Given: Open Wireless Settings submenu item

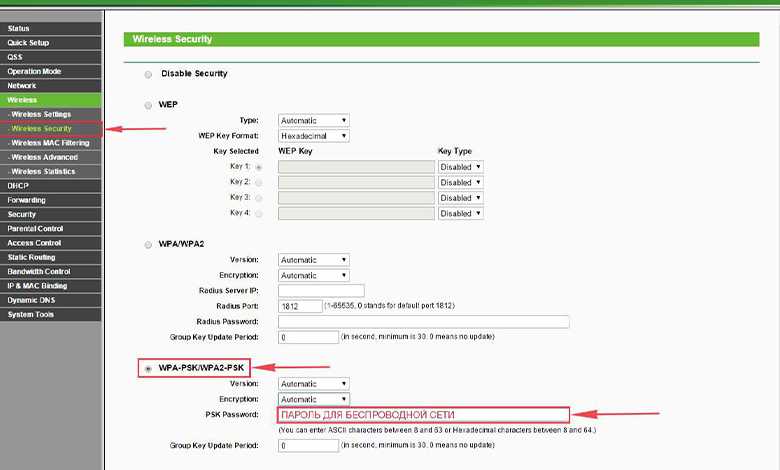Looking at the screenshot, I should click(x=51, y=114).
